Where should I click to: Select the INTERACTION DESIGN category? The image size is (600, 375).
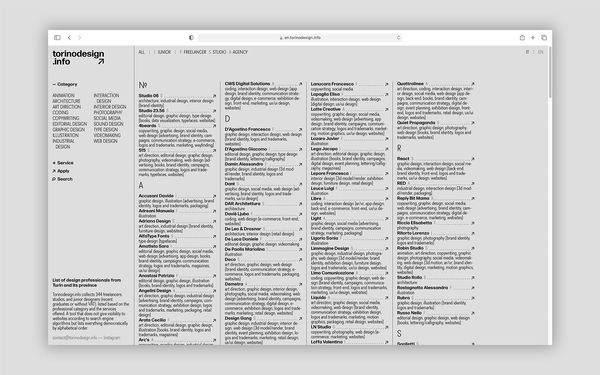[106, 98]
